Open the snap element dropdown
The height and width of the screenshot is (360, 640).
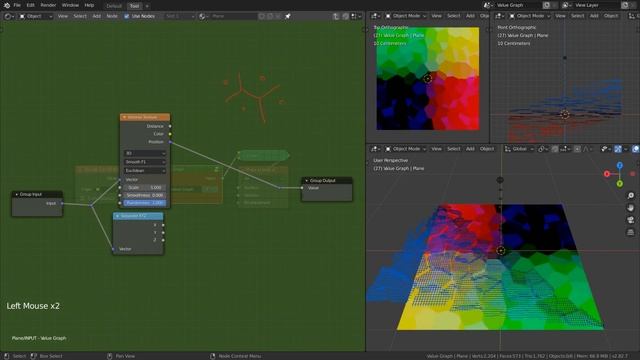[x=565, y=149]
